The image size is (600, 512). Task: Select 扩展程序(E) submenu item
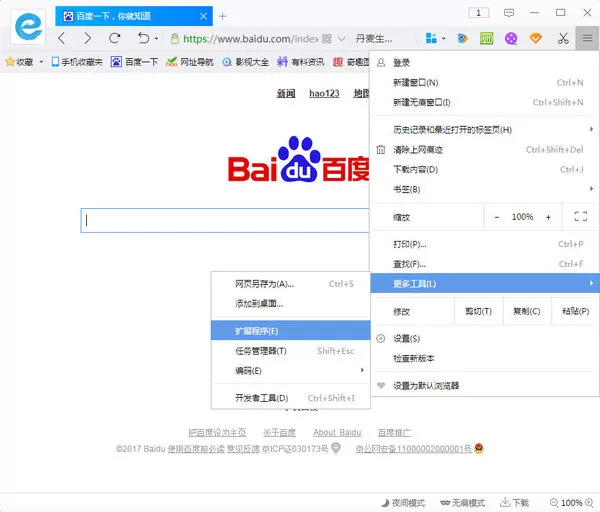[291, 331]
